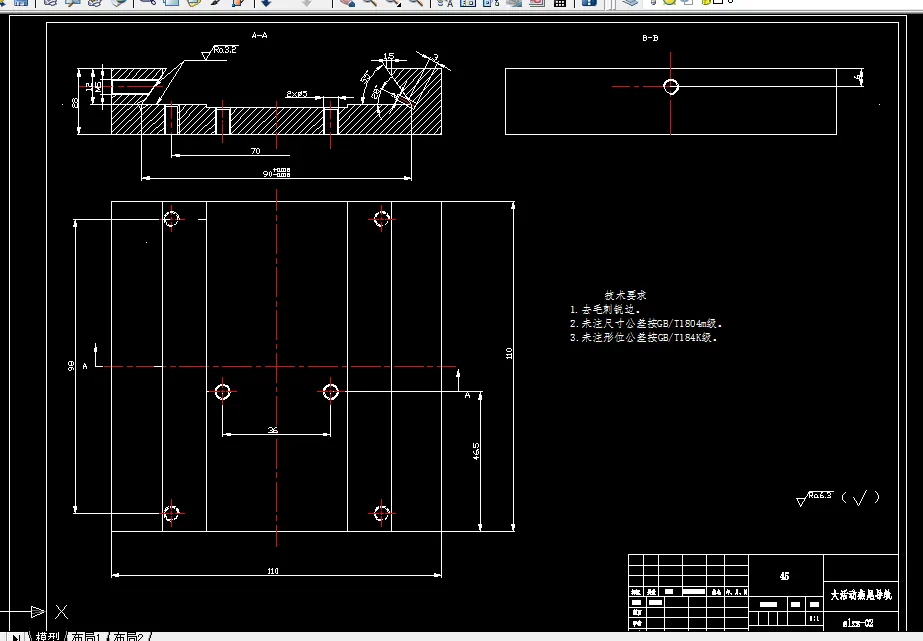Pick the lower-right mounting hole in plan view
This screenshot has height=641, width=923.
(x=381, y=513)
